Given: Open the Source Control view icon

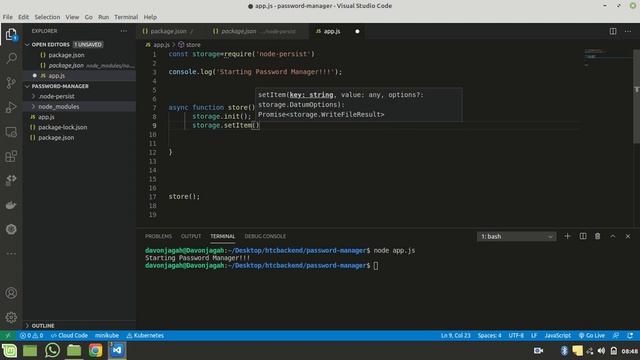Looking at the screenshot, I should (11, 83).
